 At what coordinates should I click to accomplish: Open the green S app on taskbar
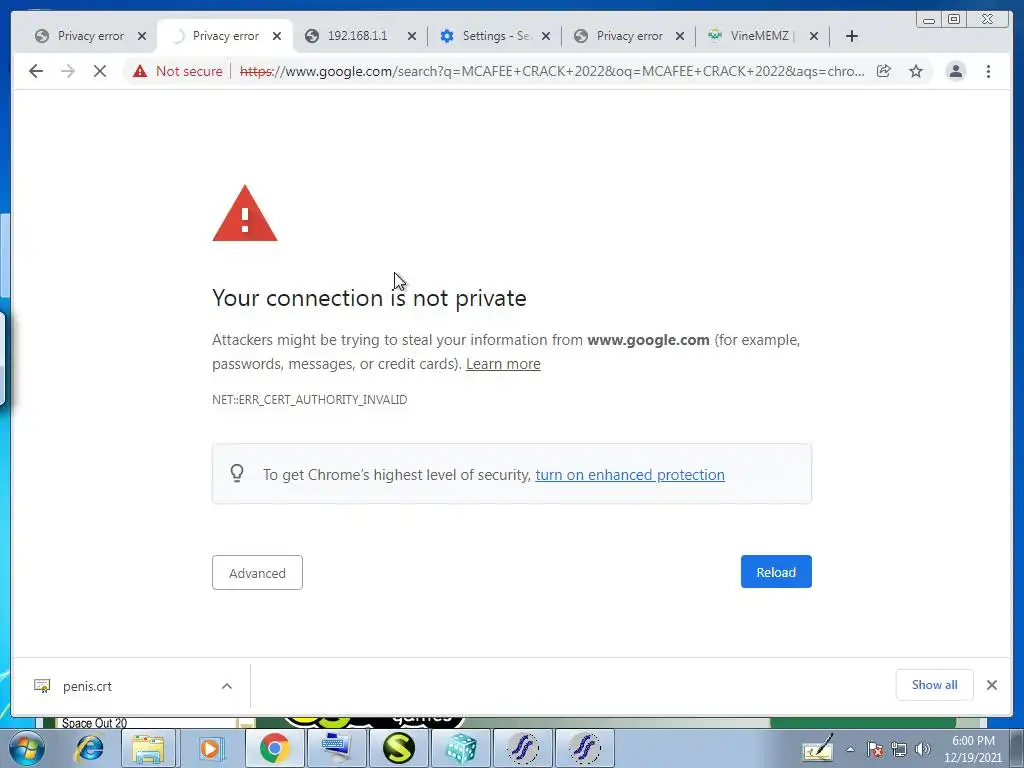pyautogui.click(x=399, y=748)
